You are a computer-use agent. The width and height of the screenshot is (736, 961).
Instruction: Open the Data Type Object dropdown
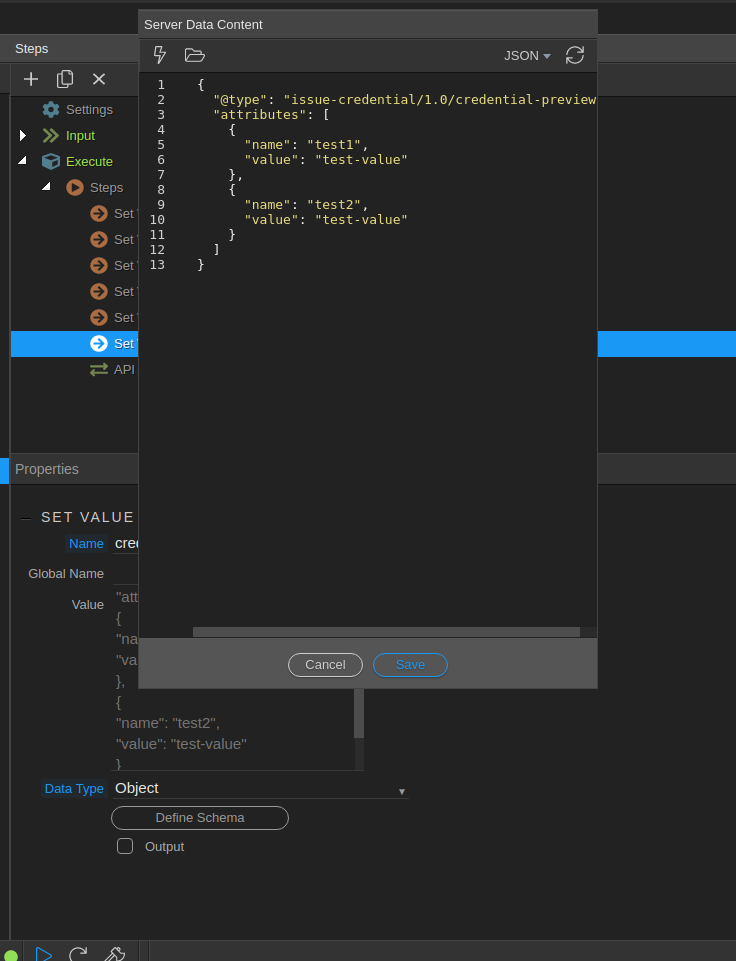[x=260, y=788]
